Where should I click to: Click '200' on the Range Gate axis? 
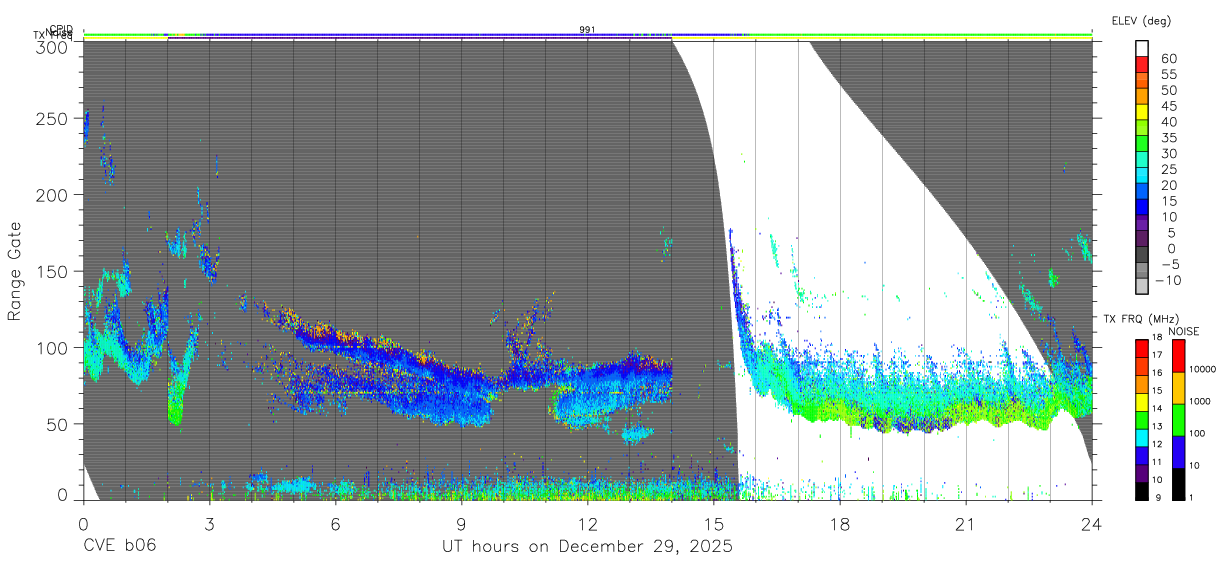coord(53,195)
